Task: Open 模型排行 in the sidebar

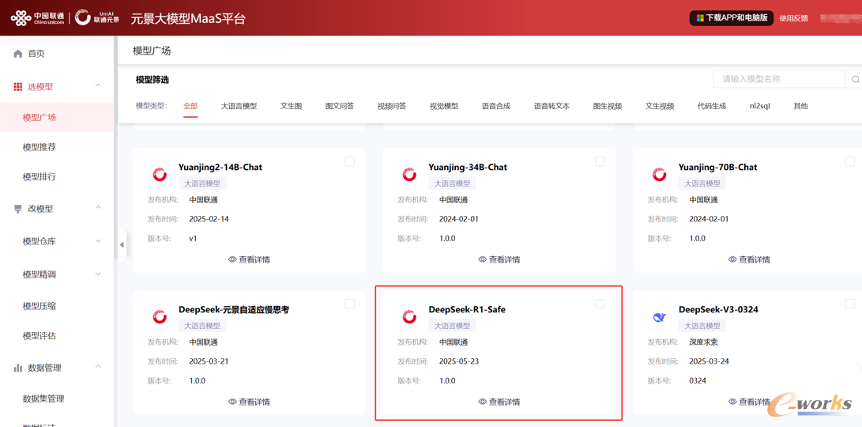Action: pos(39,177)
